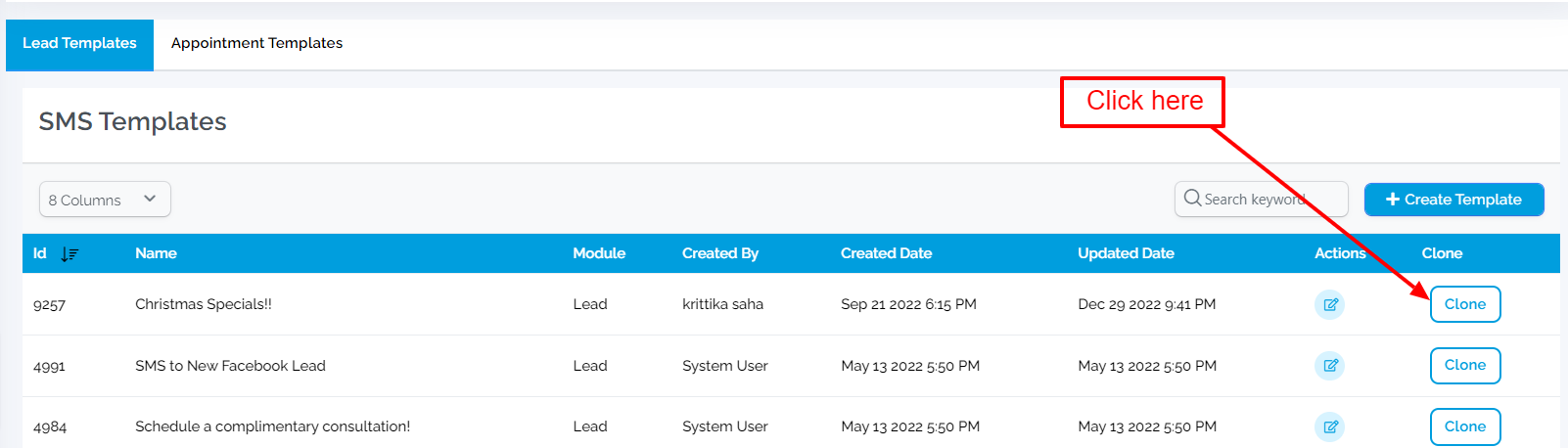The width and height of the screenshot is (1568, 448).
Task: Click the Create Template button
Action: 1453,200
